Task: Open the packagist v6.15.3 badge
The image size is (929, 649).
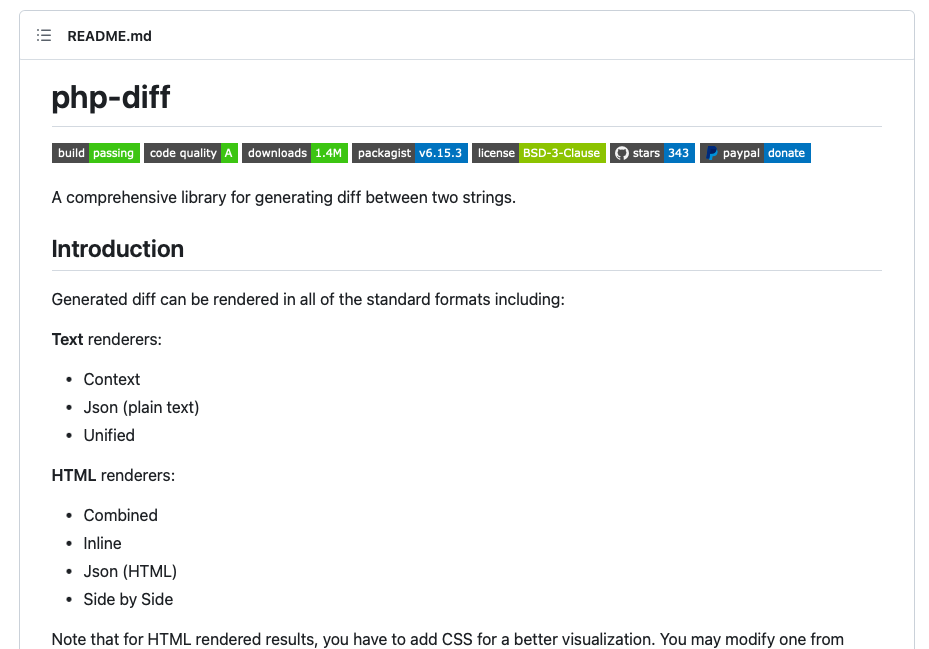Action: 409,153
